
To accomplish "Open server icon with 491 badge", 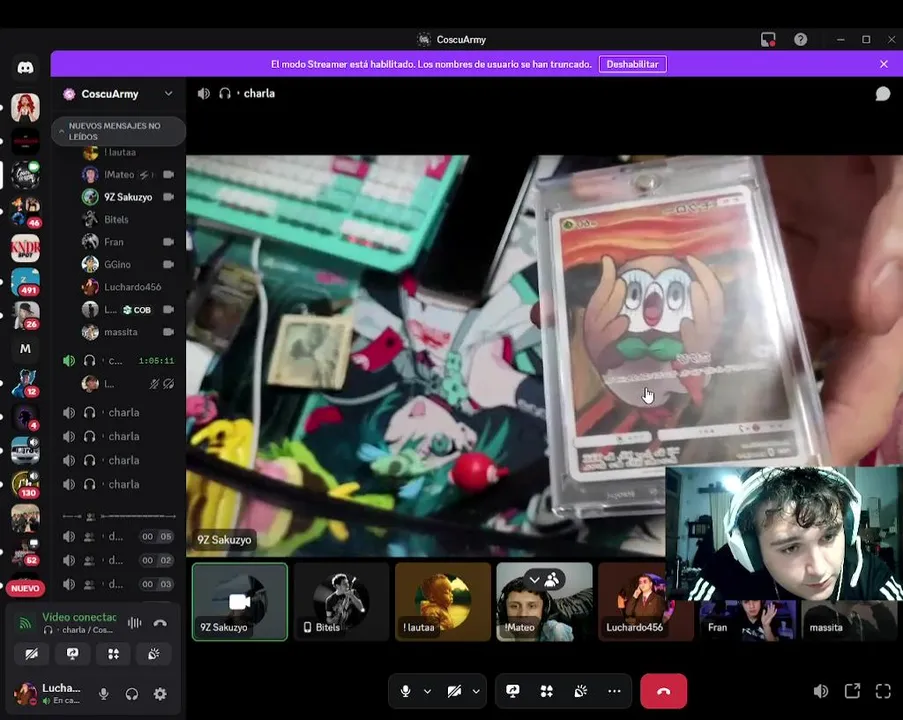I will [x=25, y=282].
